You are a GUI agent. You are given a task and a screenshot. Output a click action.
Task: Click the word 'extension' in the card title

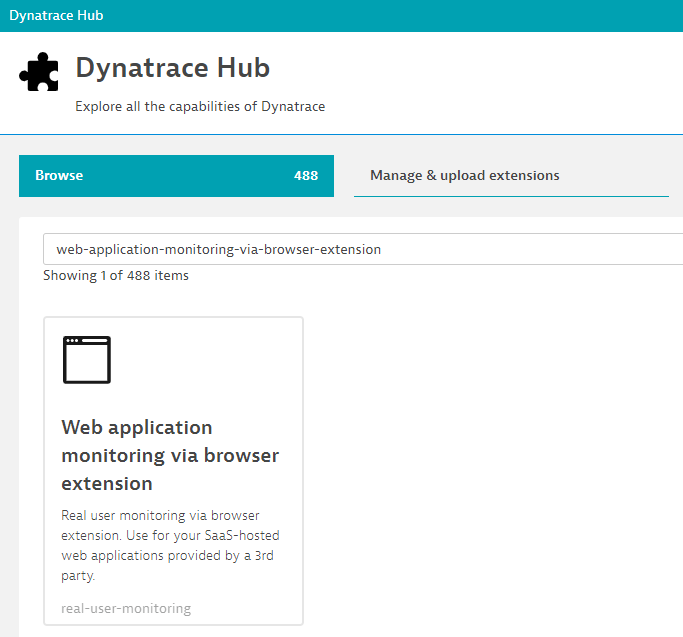click(x=107, y=484)
